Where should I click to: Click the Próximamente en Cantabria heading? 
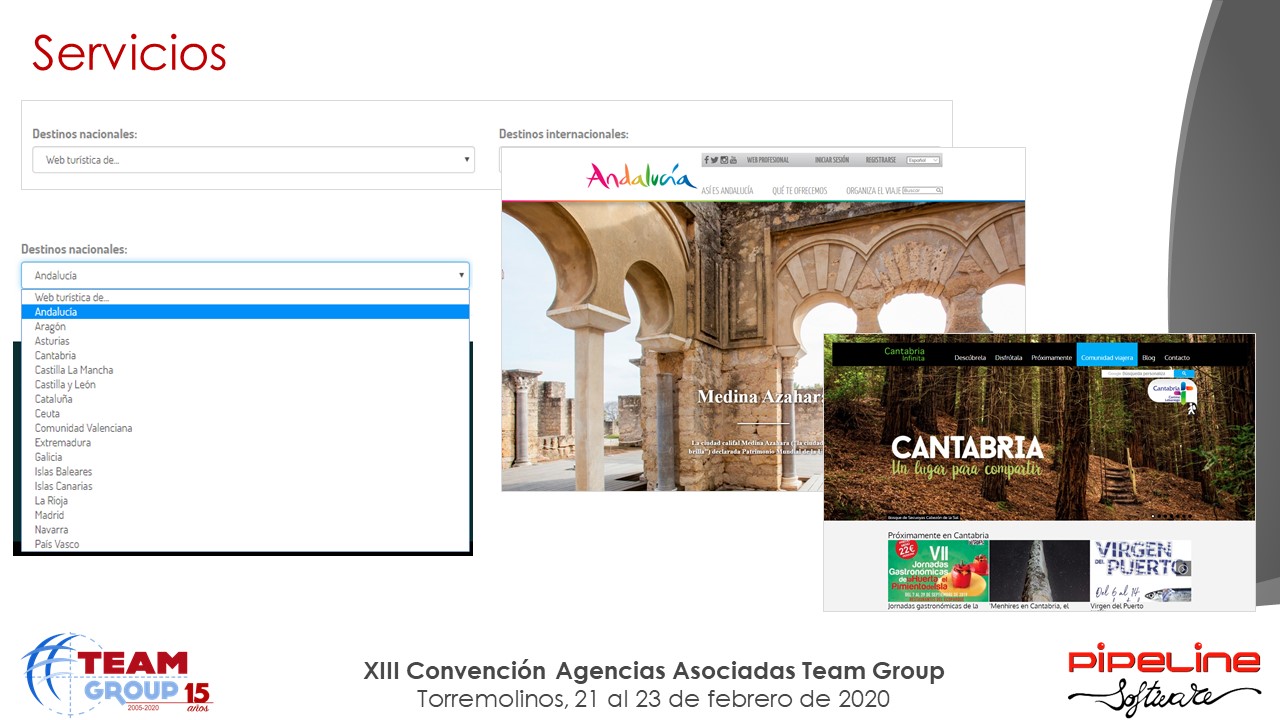[x=938, y=535]
